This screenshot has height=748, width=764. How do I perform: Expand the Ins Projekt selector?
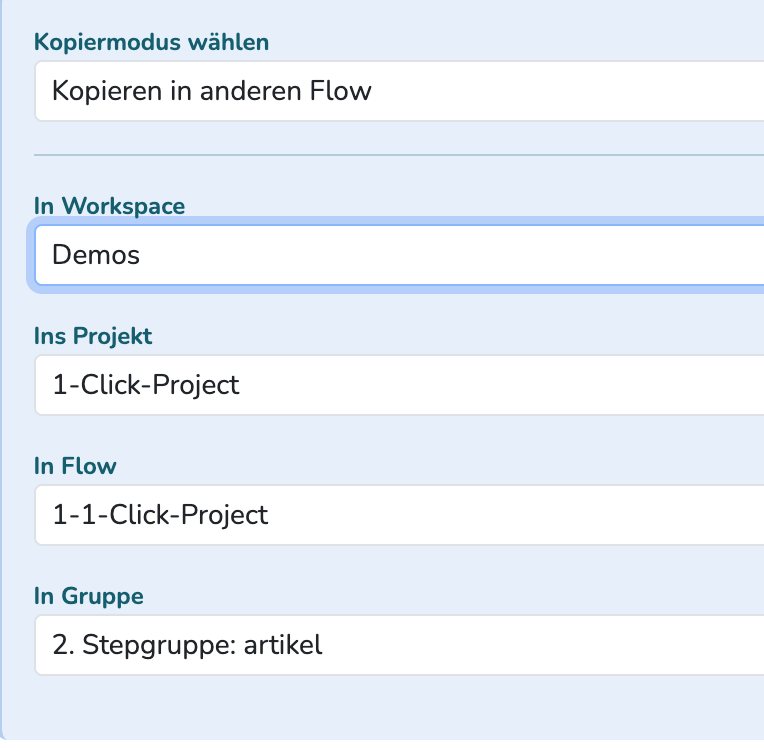[x=400, y=385]
